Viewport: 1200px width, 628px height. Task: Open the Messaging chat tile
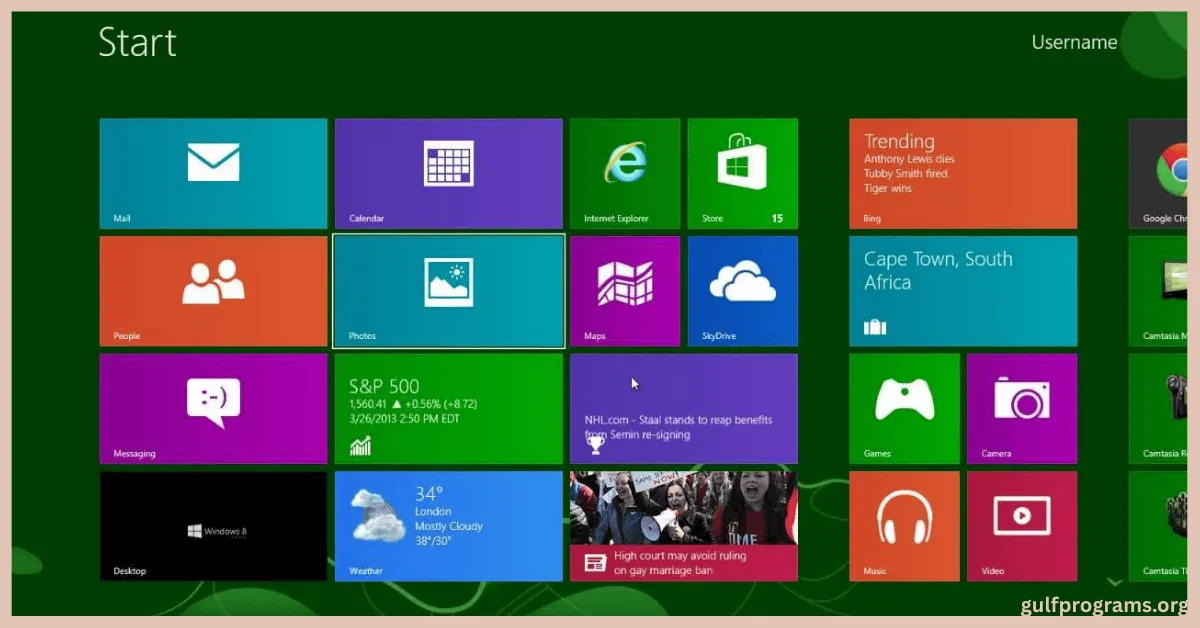click(213, 408)
